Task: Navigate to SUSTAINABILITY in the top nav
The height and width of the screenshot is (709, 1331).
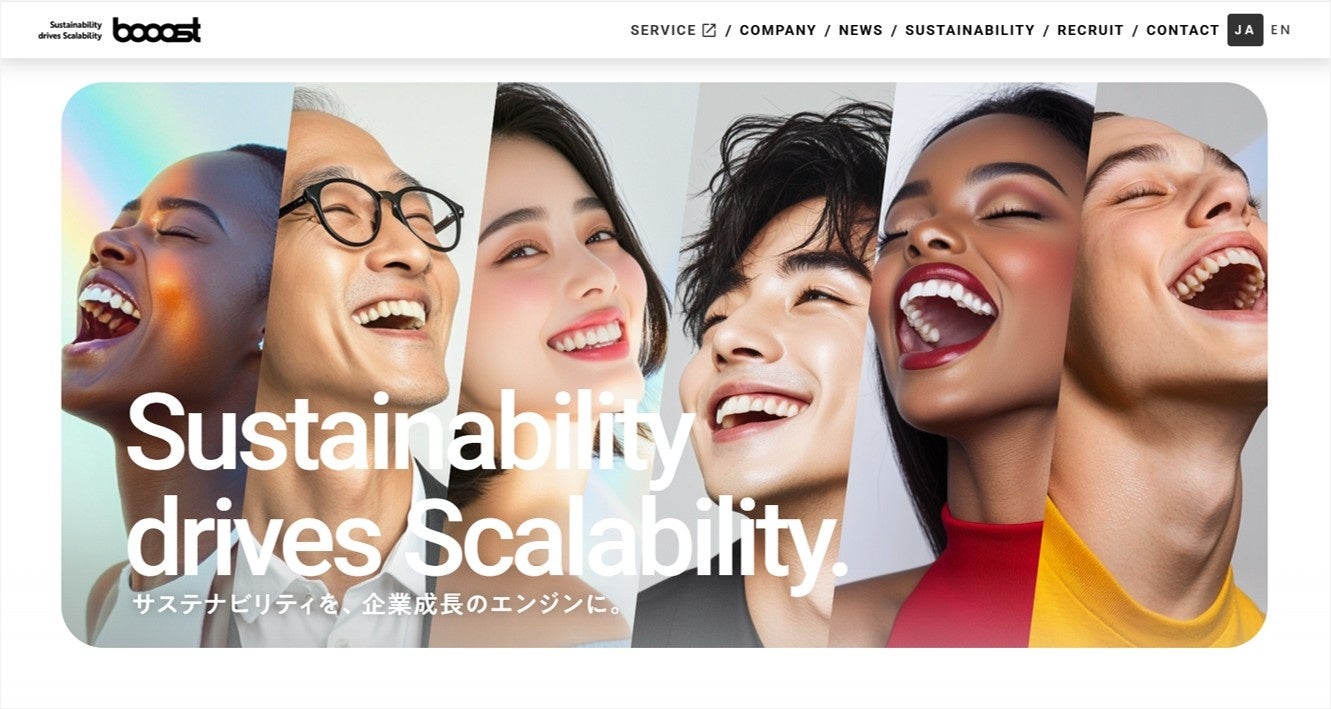Action: [970, 30]
